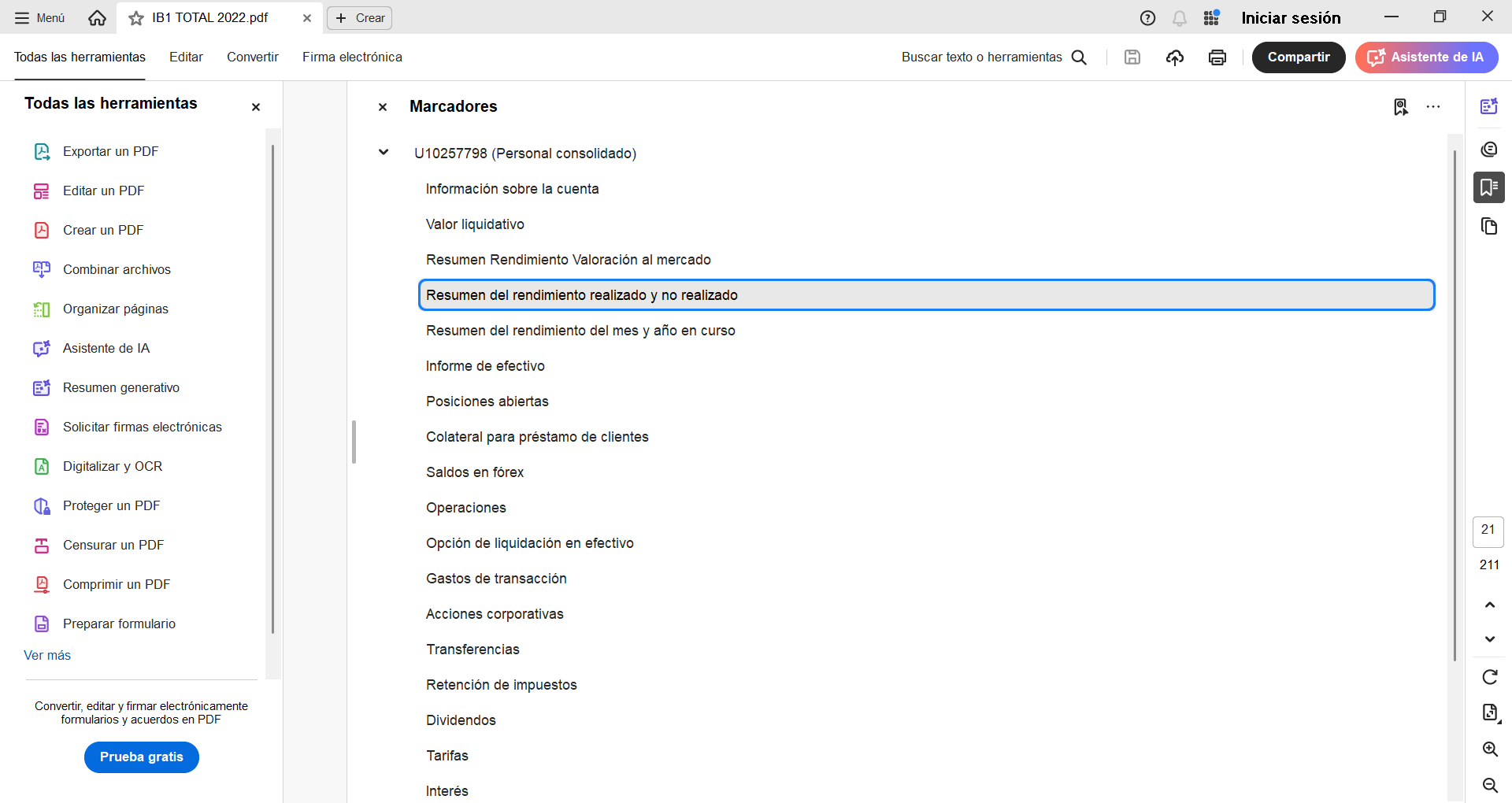Open page display settings icon
1512x803 pixels.
[1490, 713]
